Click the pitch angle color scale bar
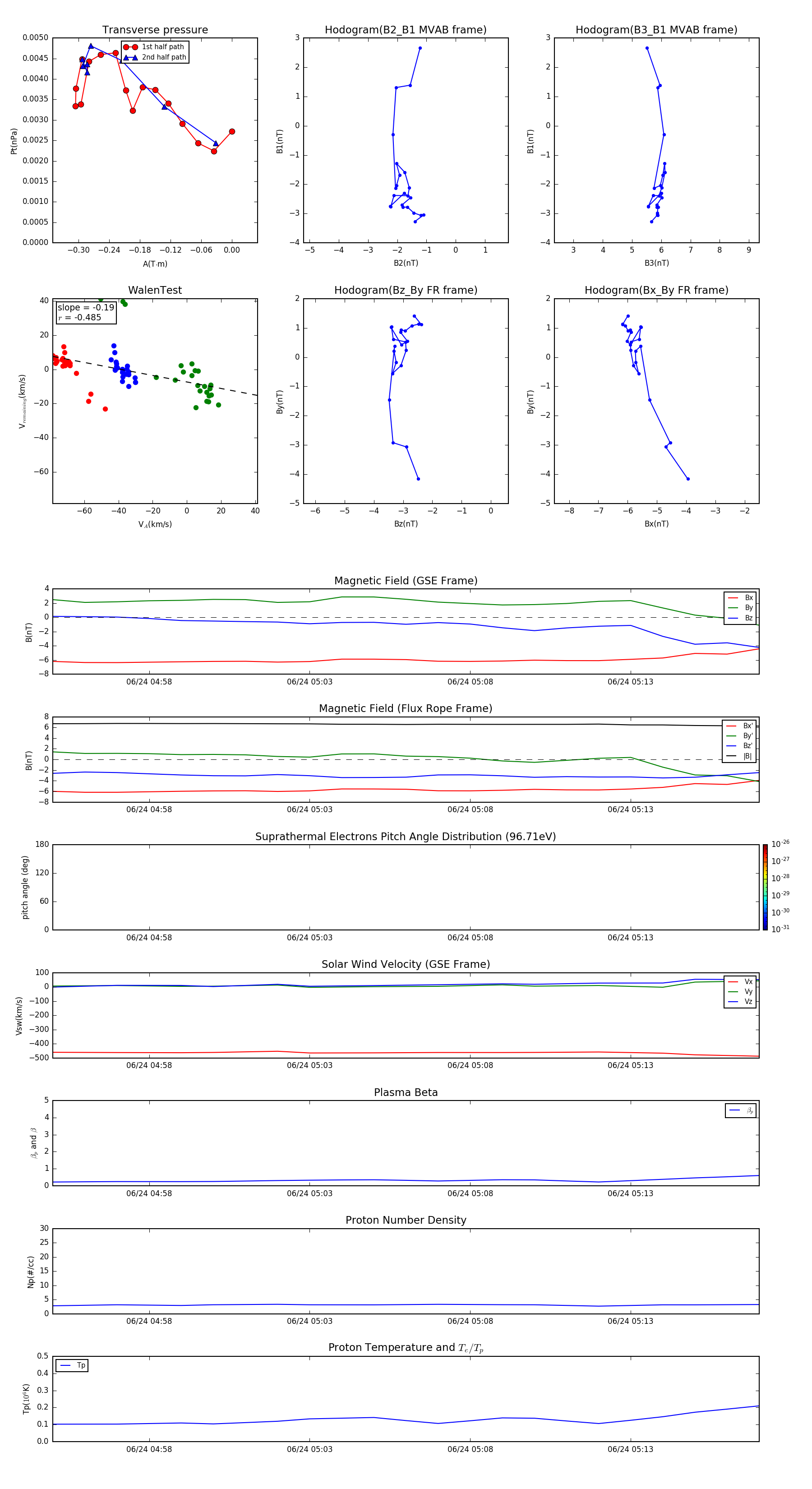 [x=765, y=887]
